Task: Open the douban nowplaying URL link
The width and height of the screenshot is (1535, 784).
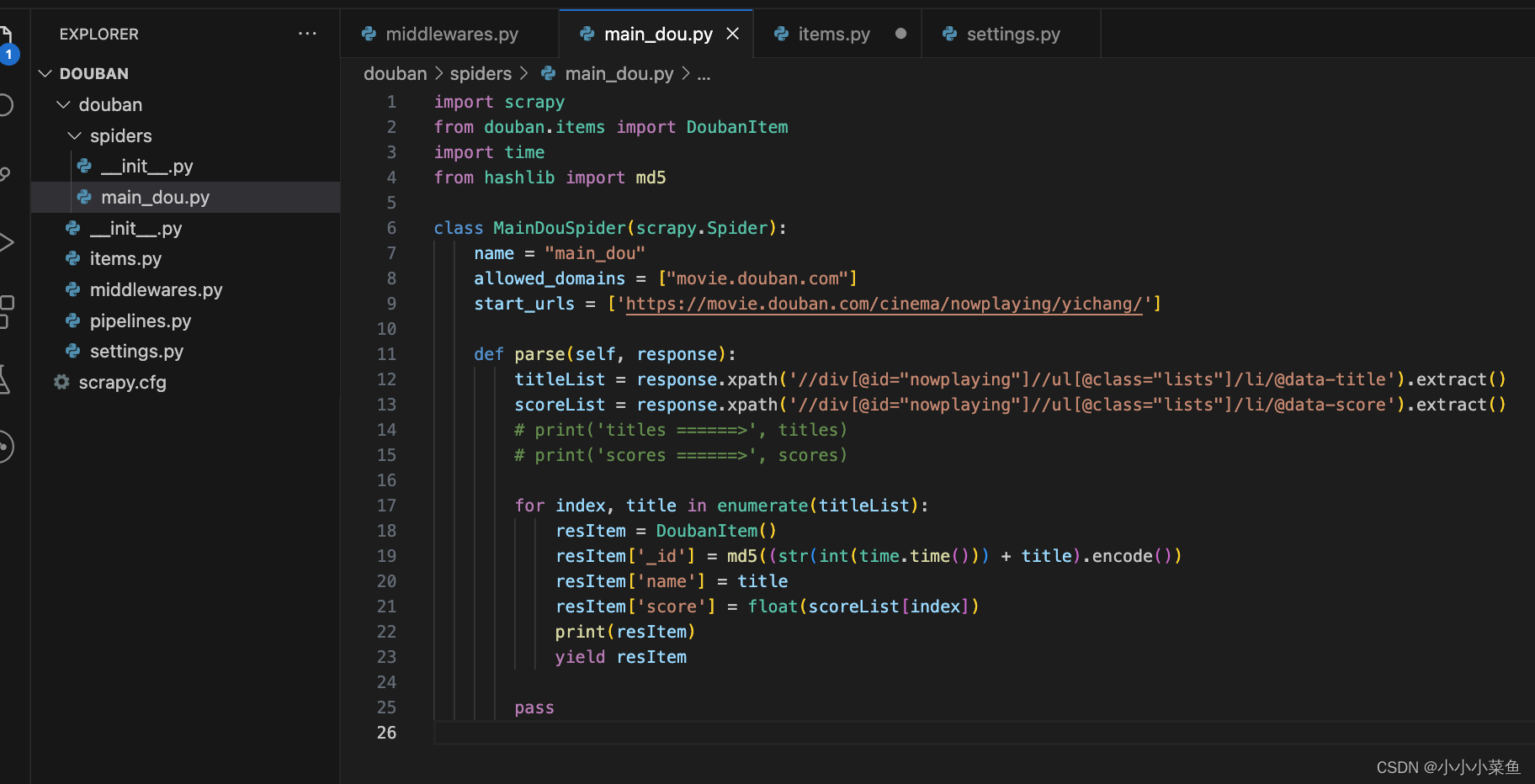Action: (x=884, y=304)
